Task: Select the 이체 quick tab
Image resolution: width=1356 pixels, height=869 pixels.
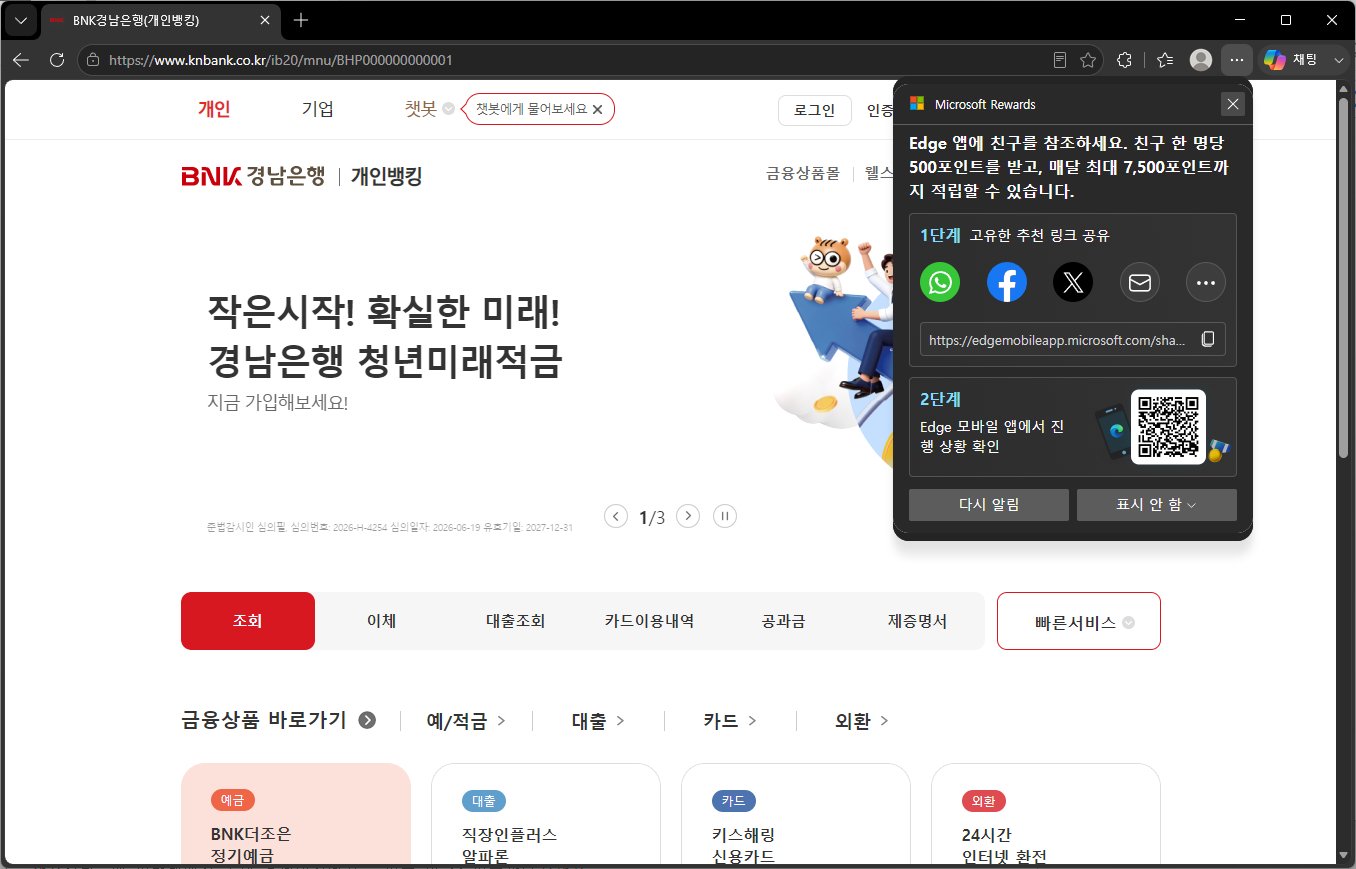Action: [382, 621]
